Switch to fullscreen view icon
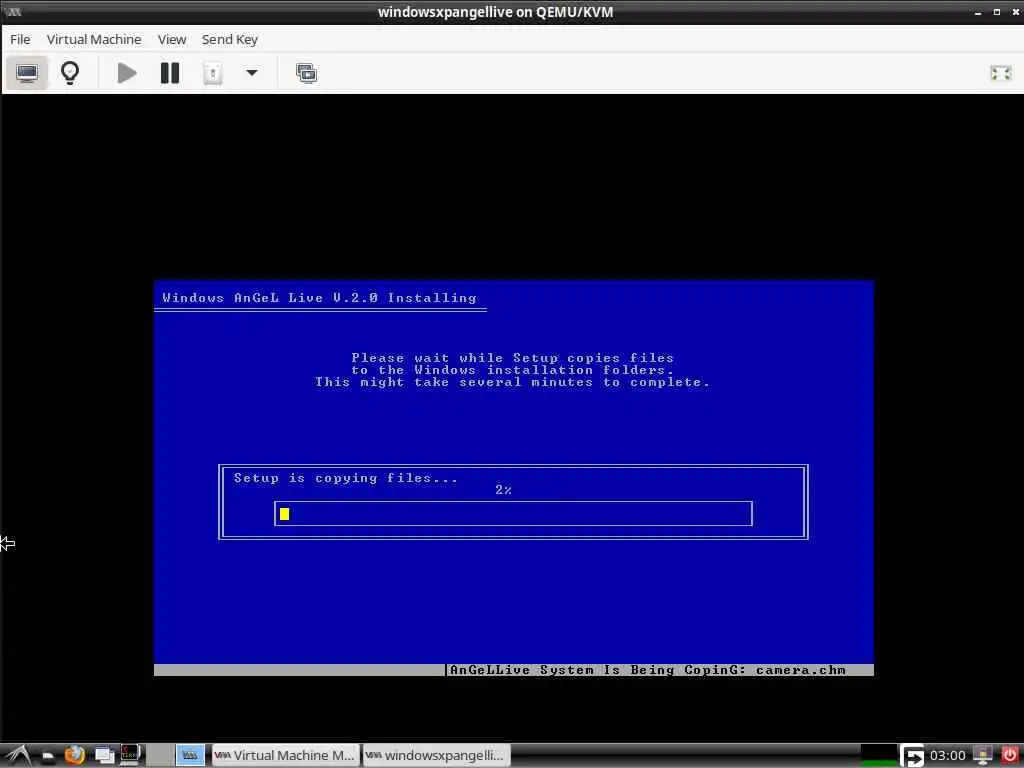Image resolution: width=1024 pixels, height=768 pixels. [1000, 72]
